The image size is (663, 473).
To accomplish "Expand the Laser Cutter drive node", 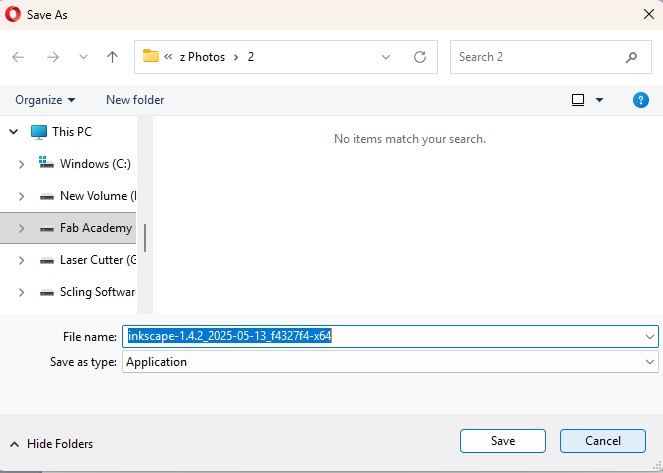I will click(21, 260).
